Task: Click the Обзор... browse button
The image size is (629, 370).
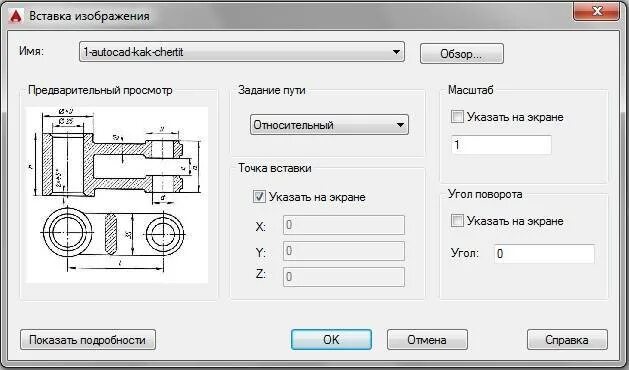Action: [461, 54]
